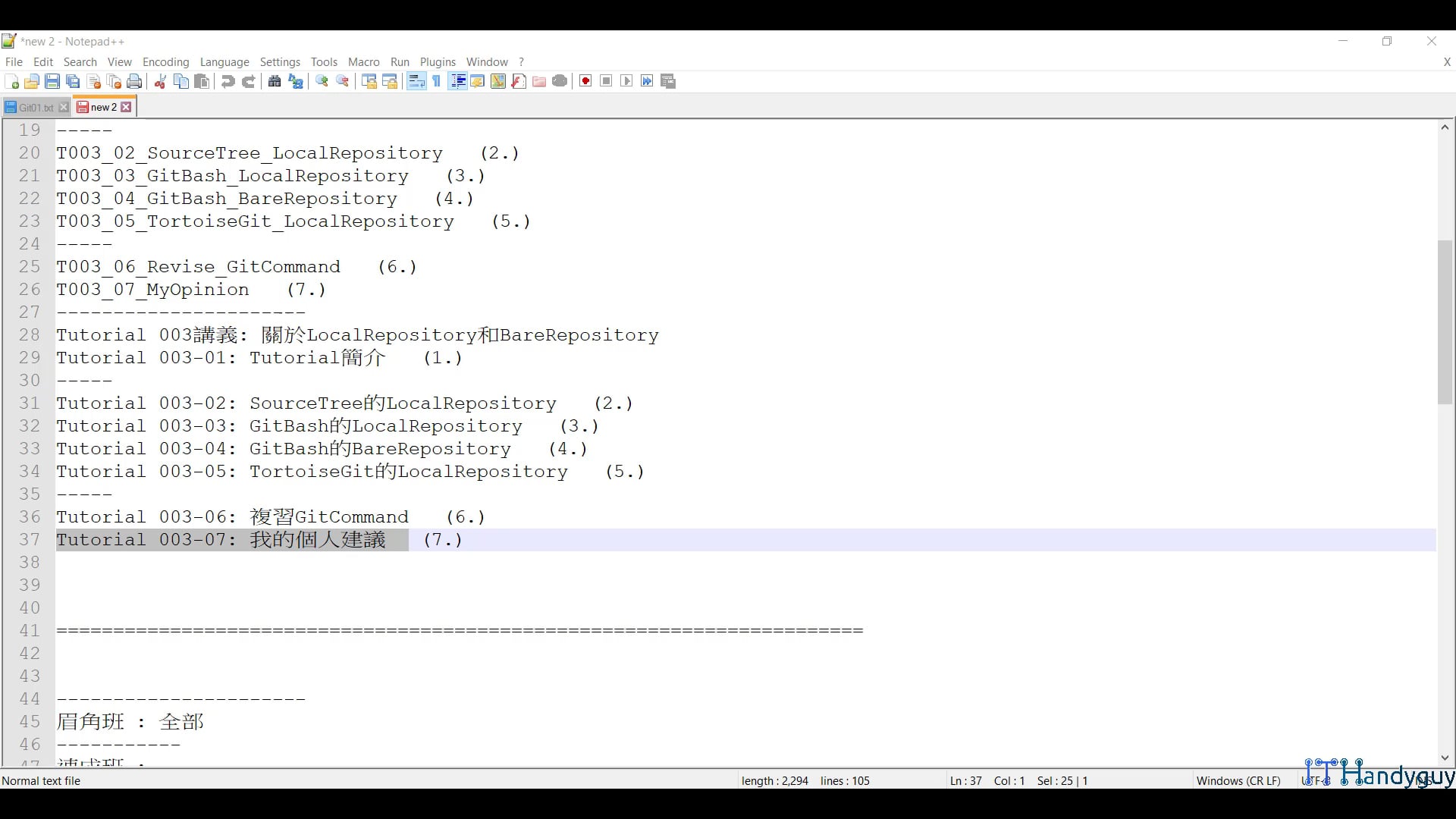Click the Undo arrow icon
1456x819 pixels.
(227, 82)
